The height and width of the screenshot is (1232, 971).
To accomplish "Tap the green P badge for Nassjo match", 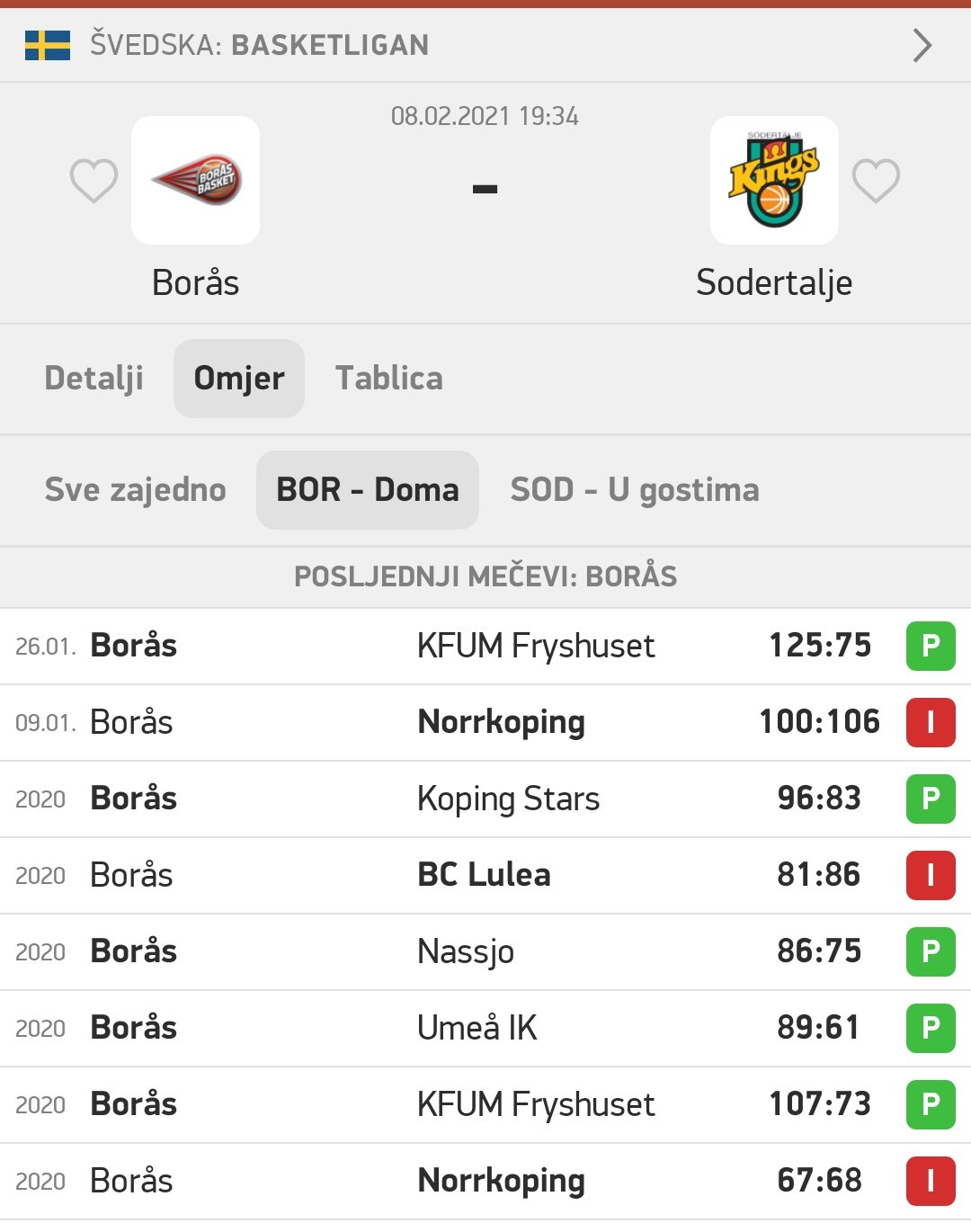I will (931, 951).
